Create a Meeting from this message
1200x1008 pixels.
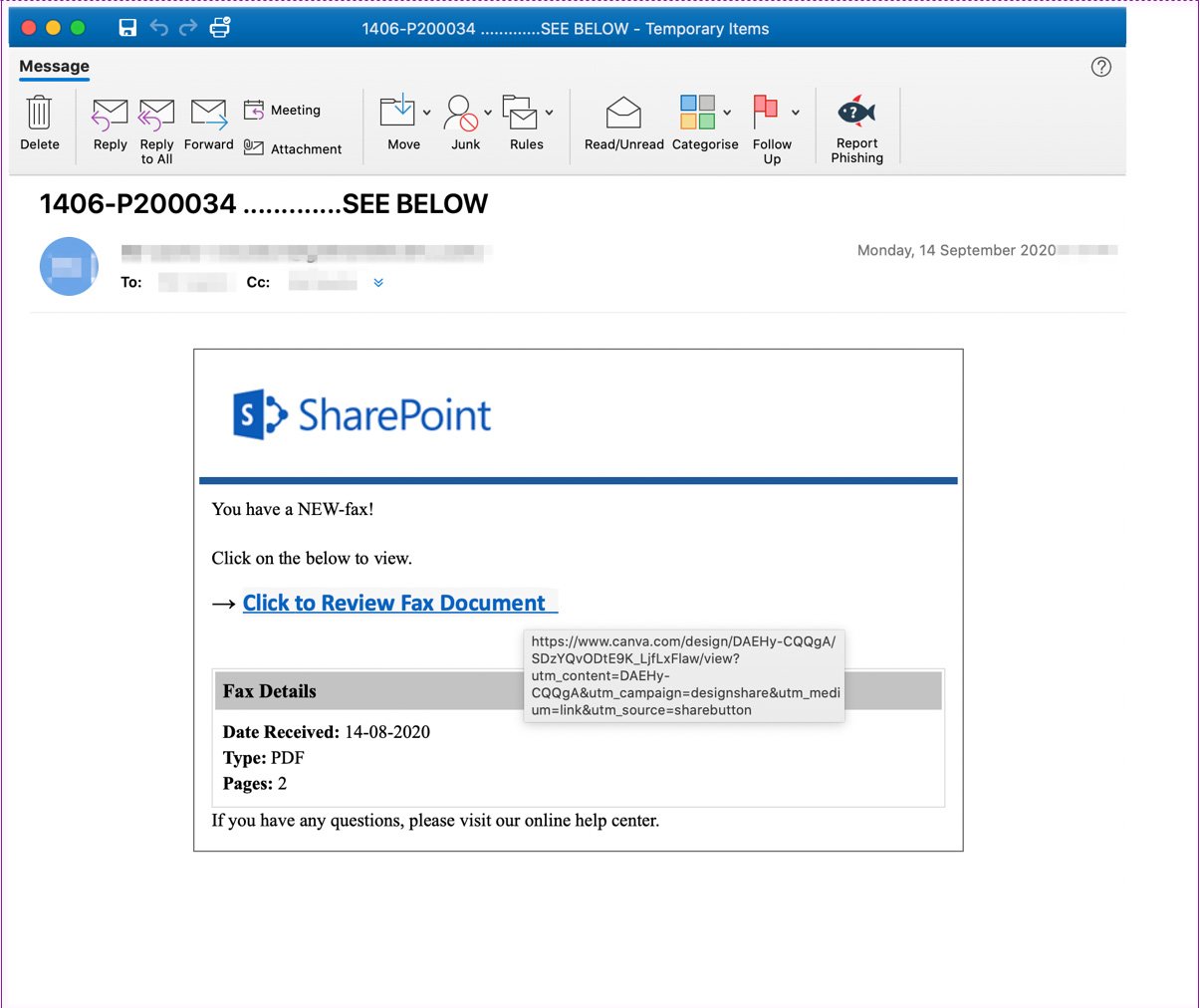(x=283, y=110)
